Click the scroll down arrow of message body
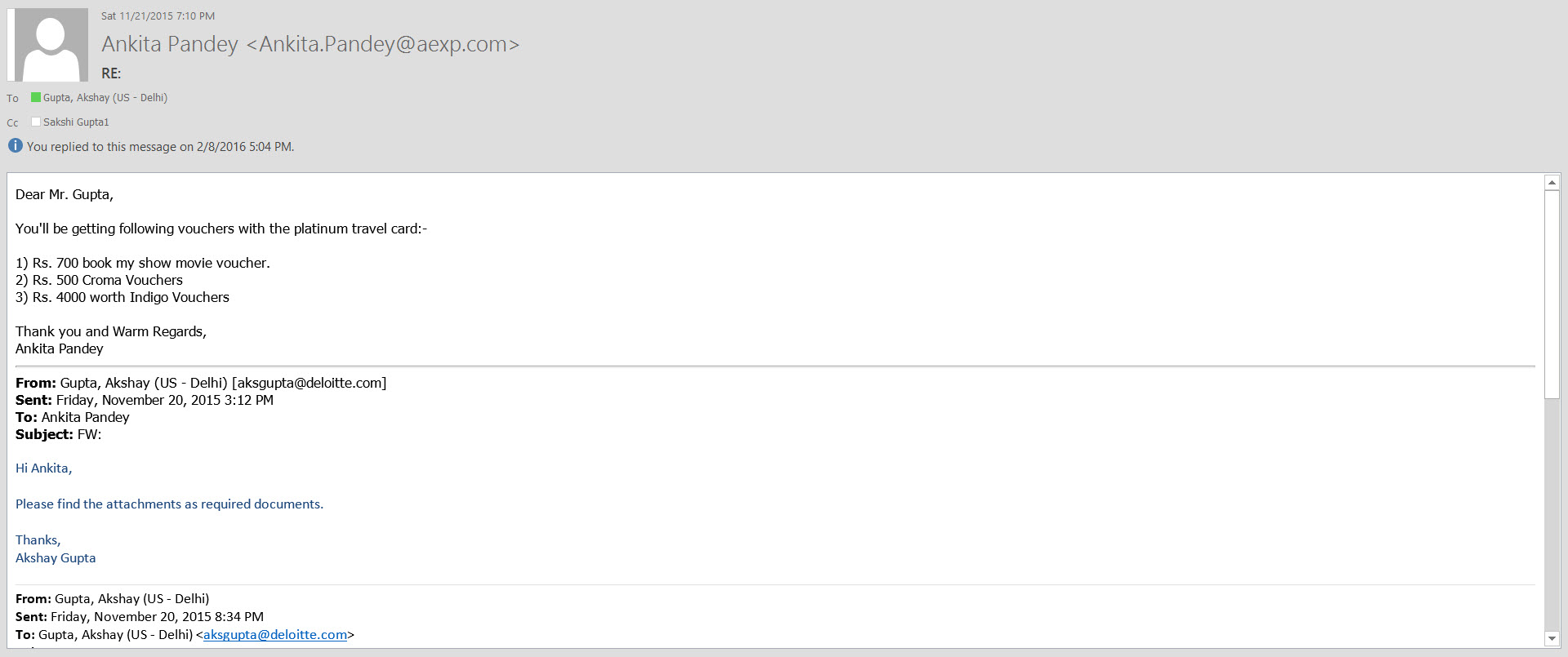 (1552, 638)
